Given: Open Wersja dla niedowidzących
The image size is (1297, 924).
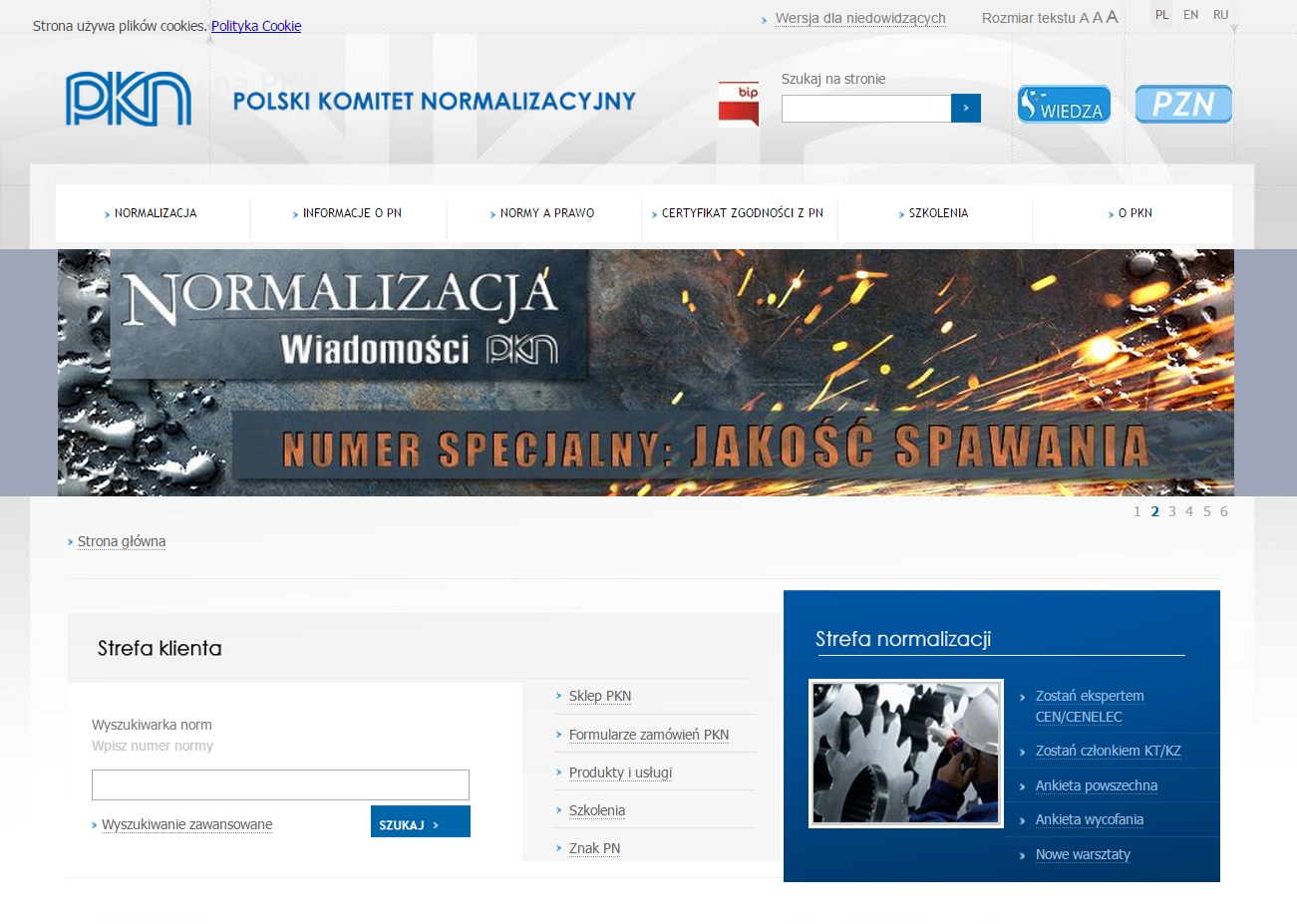Looking at the screenshot, I should pyautogui.click(x=860, y=18).
